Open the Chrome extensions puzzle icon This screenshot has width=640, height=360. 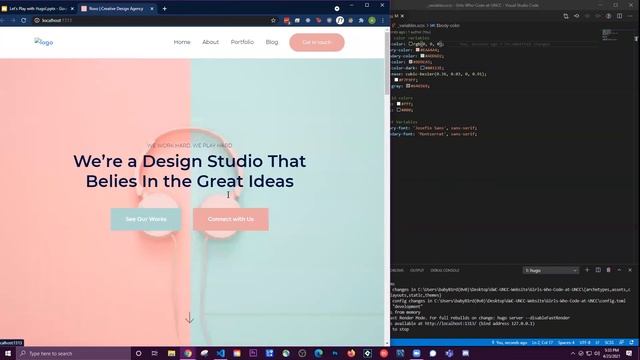point(361,20)
